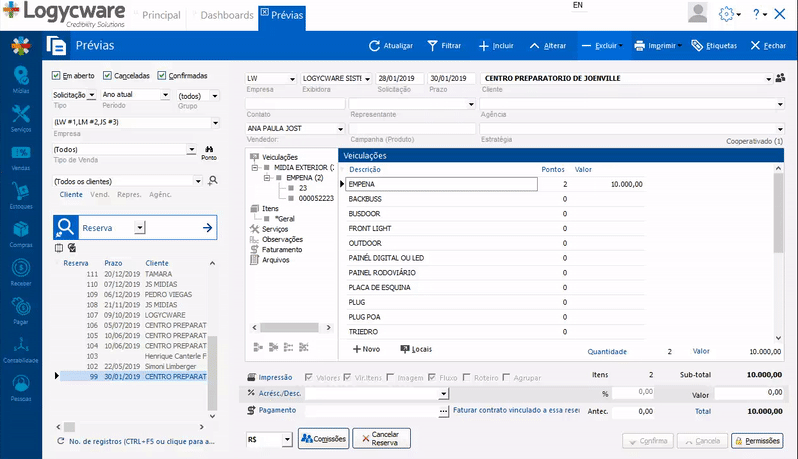Viewport: 798px width, 459px height.
Task: Click the Ponto binoculars icon
Action: click(x=209, y=149)
